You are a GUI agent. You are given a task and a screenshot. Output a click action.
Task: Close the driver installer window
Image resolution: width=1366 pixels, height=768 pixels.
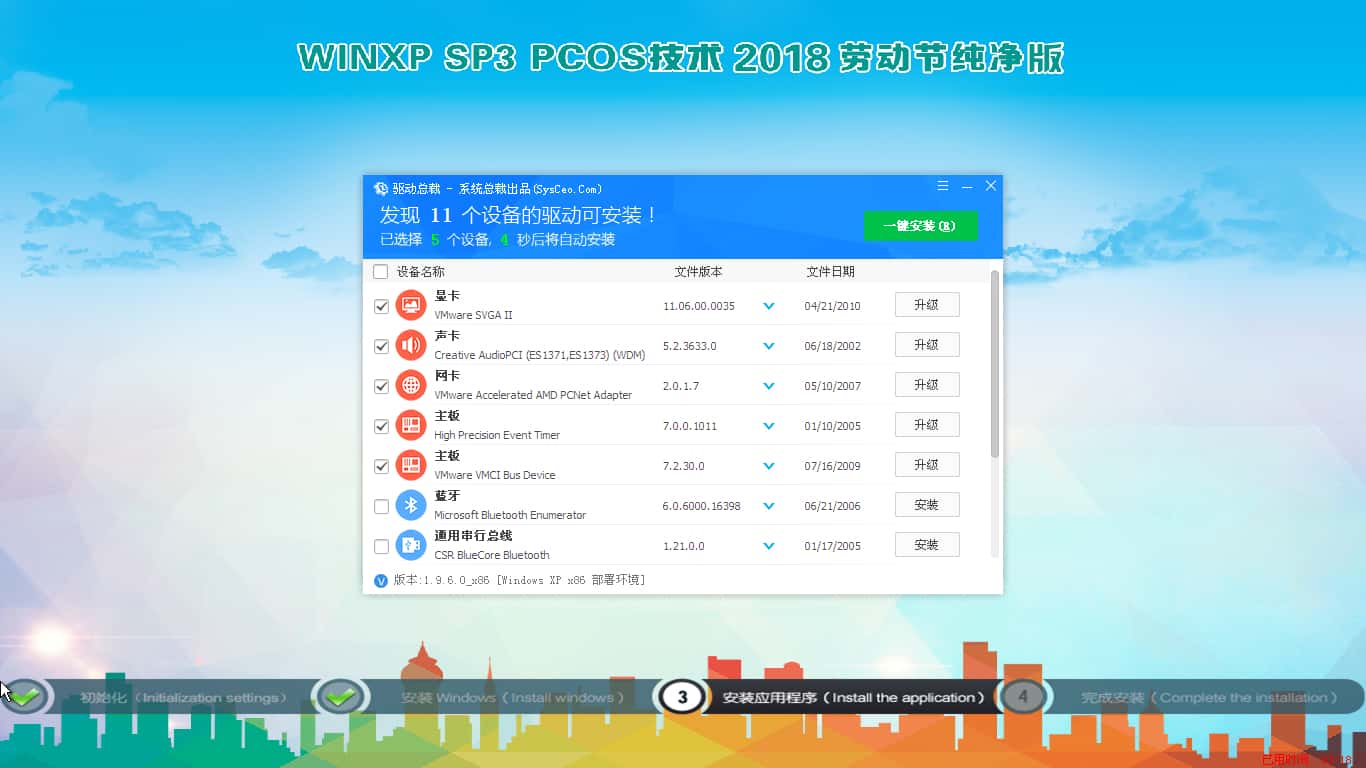tap(991, 186)
